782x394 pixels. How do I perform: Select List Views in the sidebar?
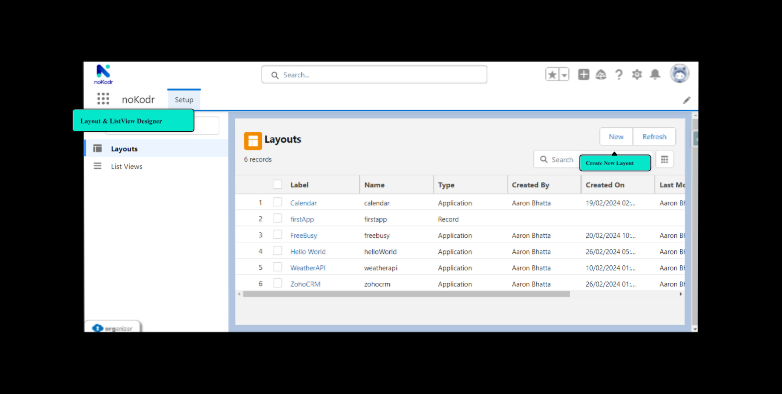coord(156,166)
